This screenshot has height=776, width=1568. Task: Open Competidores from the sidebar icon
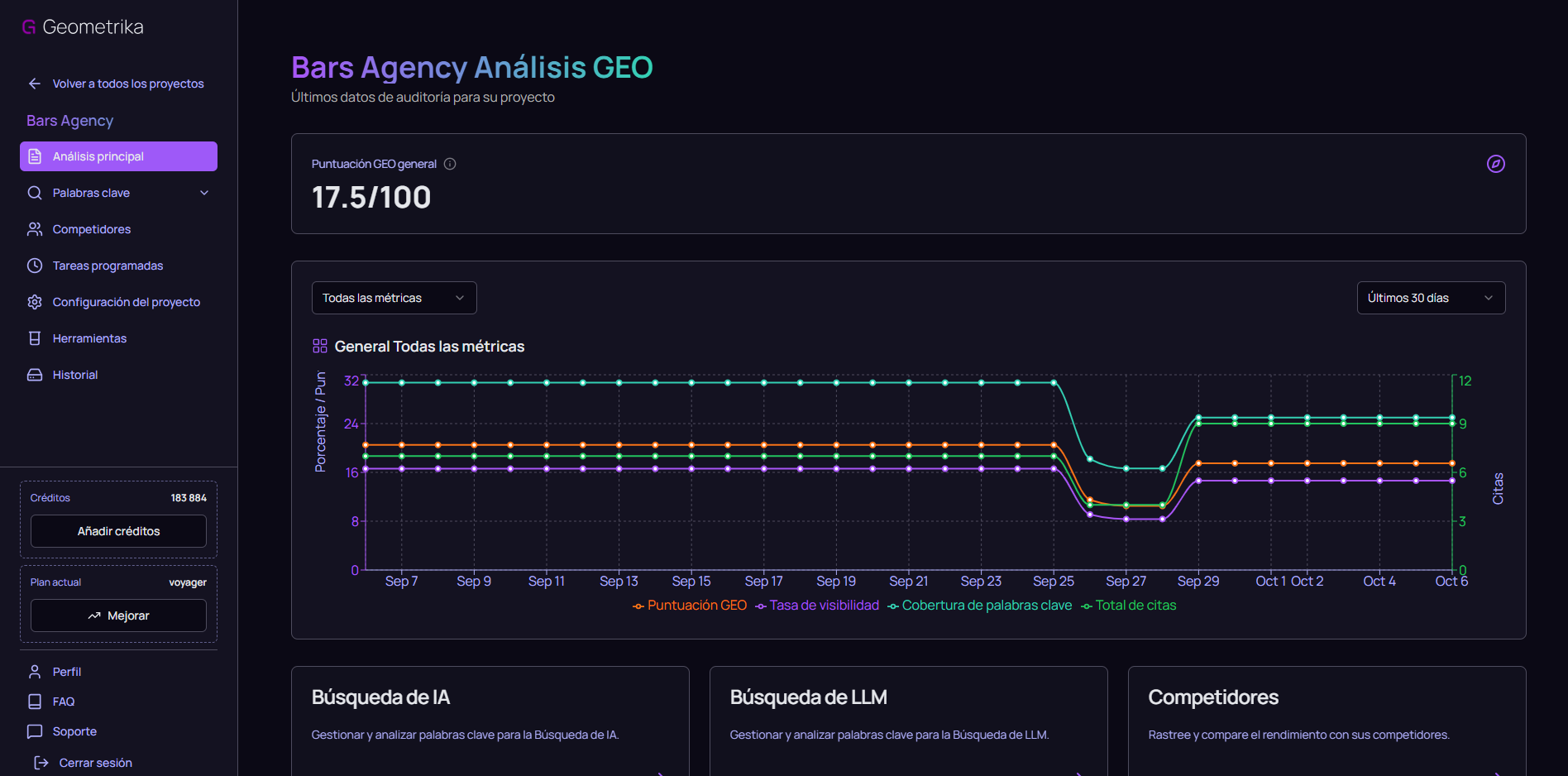35,229
